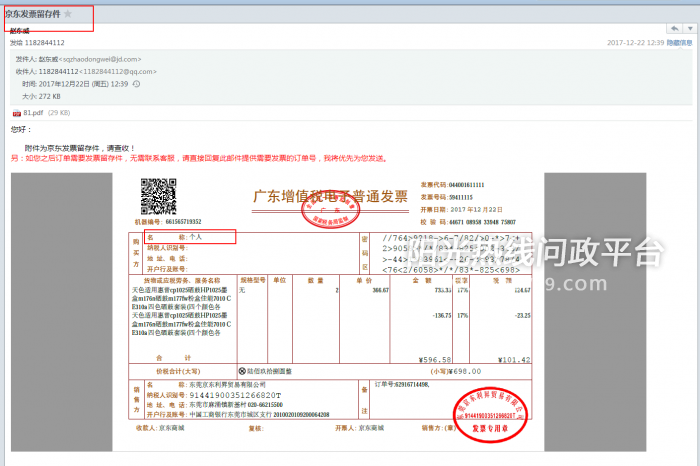The image size is (700, 466).
Task: Click the red 发票专用章 seal
Action: pos(490,415)
